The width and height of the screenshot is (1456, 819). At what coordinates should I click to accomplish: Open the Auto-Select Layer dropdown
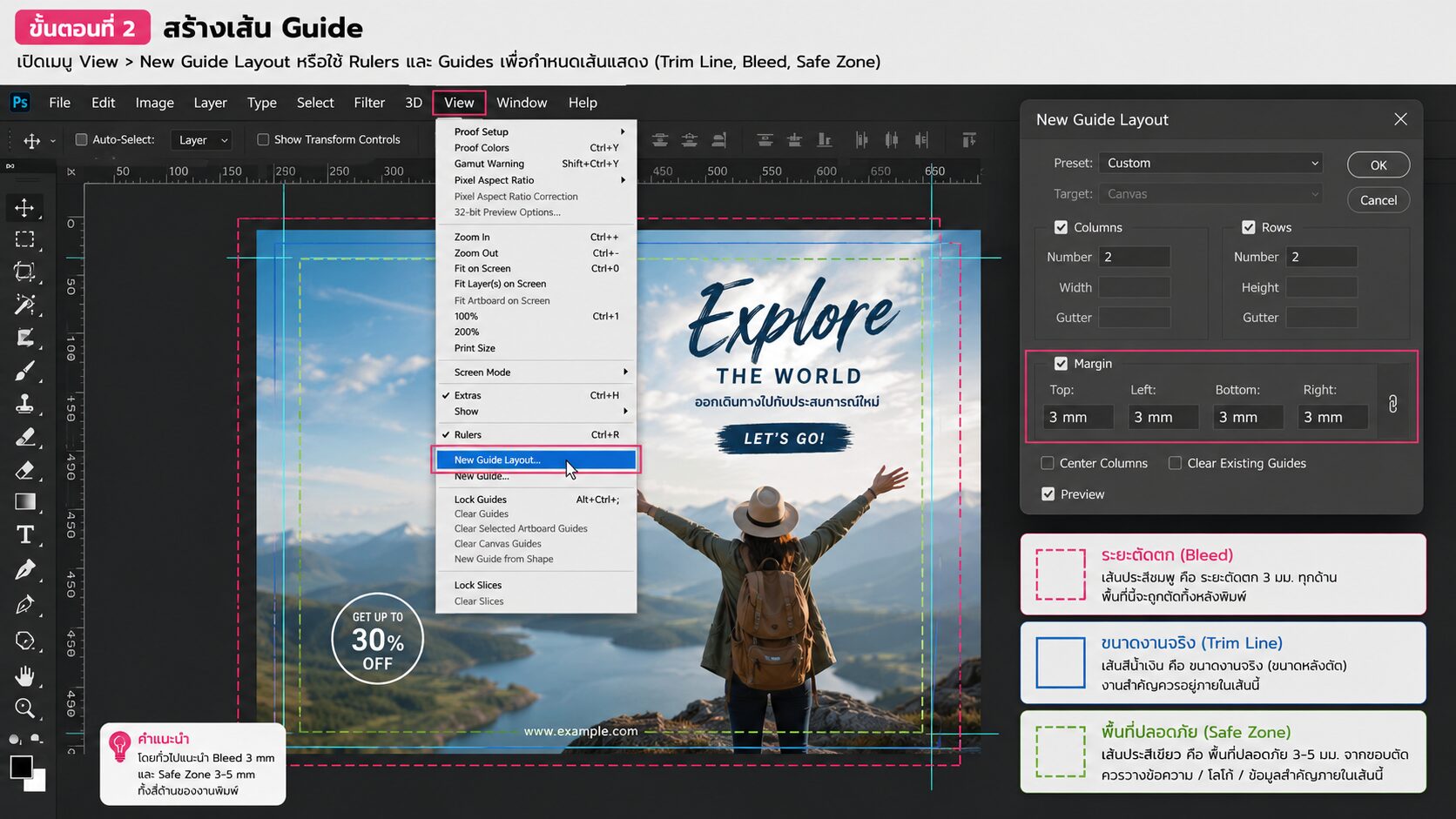click(x=202, y=140)
